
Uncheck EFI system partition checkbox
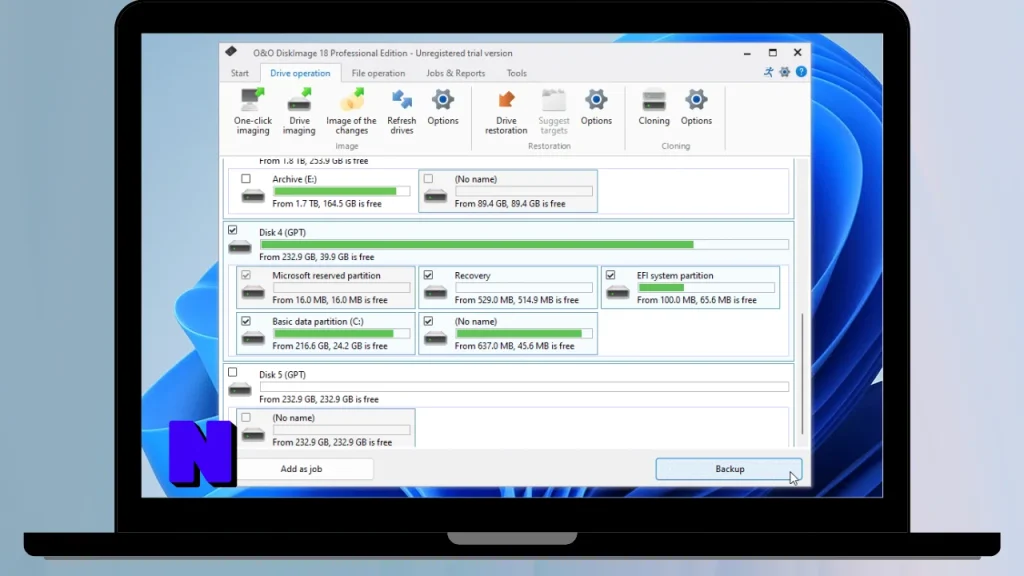point(611,275)
